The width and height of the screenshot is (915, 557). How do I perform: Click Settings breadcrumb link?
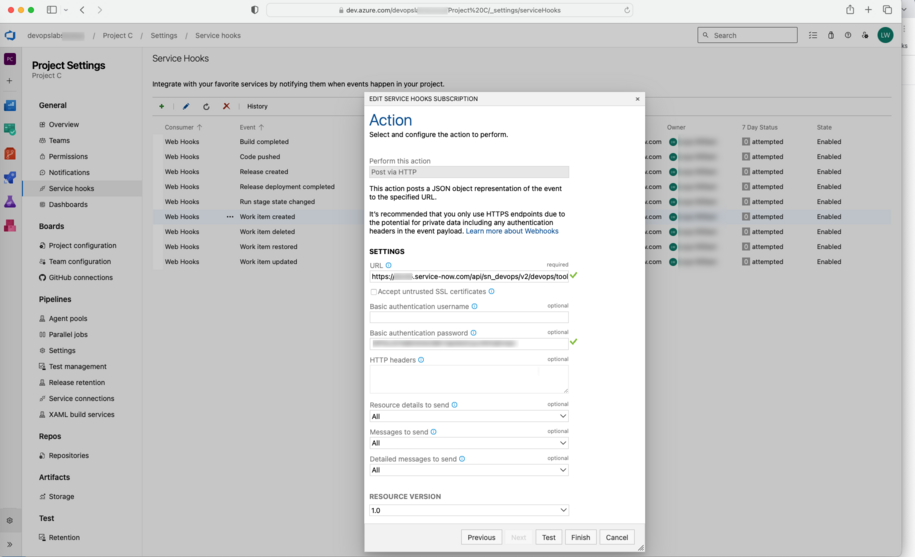point(164,36)
